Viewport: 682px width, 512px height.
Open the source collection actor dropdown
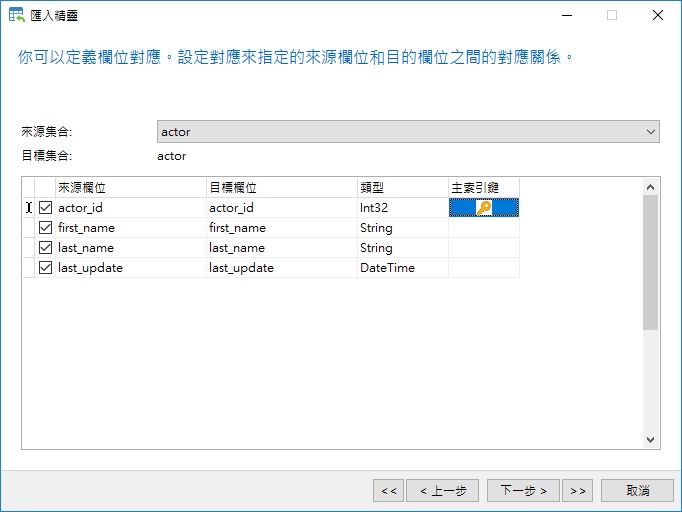[651, 132]
